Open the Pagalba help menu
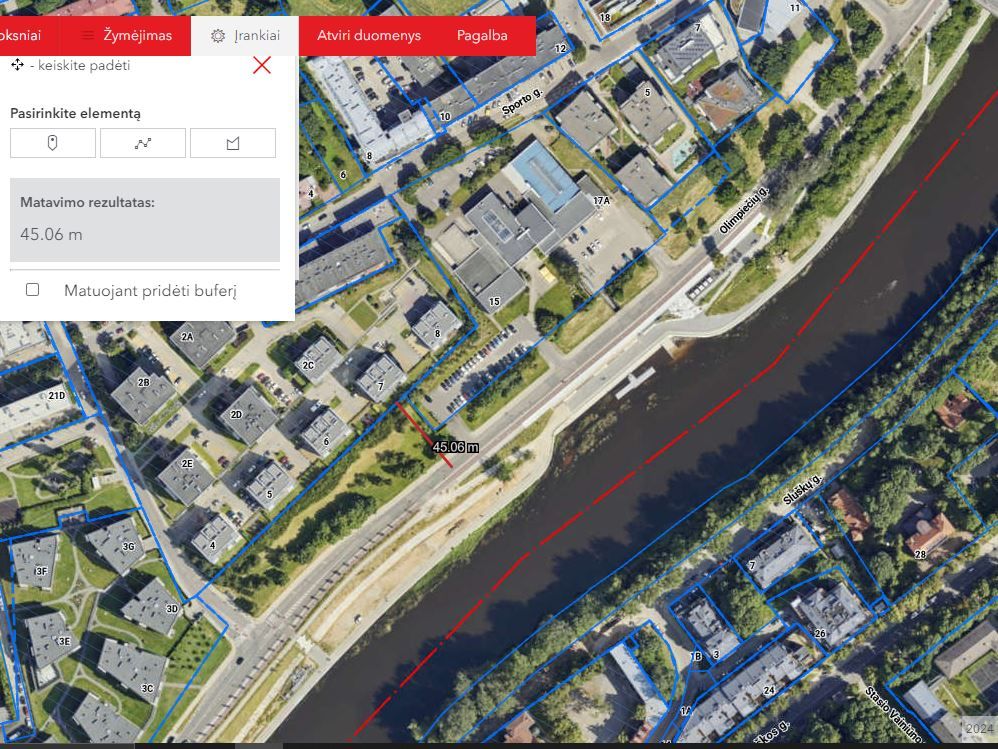This screenshot has width=998, height=749. 482,36
